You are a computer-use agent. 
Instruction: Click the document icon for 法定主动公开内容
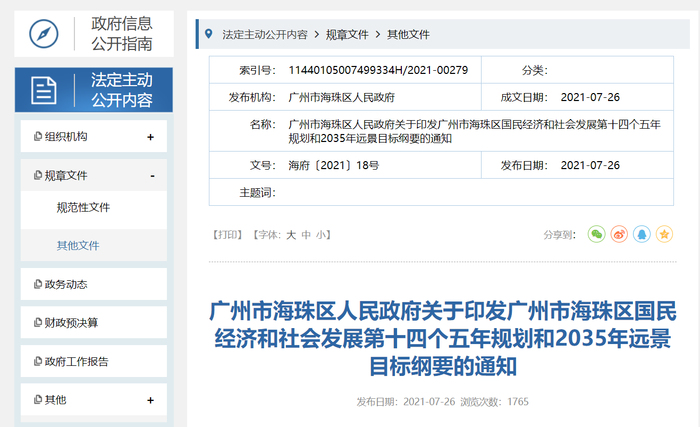coord(44,89)
